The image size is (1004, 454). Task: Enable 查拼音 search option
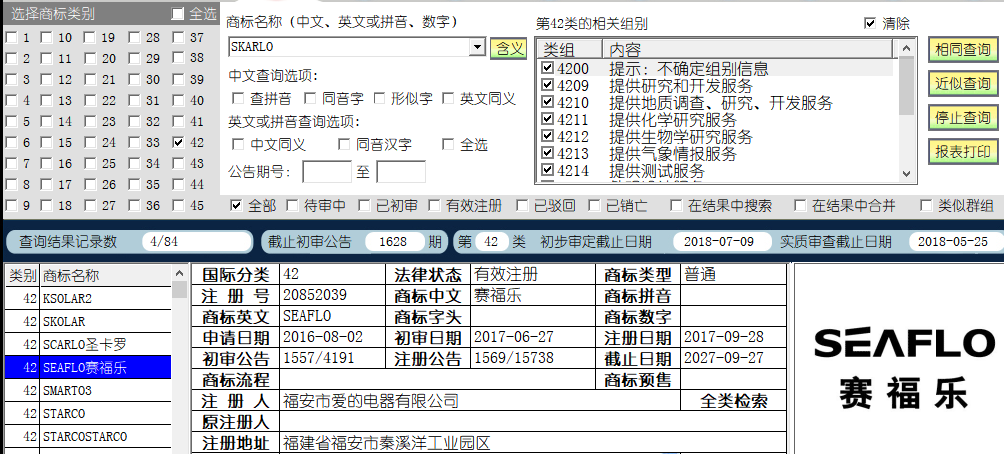[x=238, y=99]
